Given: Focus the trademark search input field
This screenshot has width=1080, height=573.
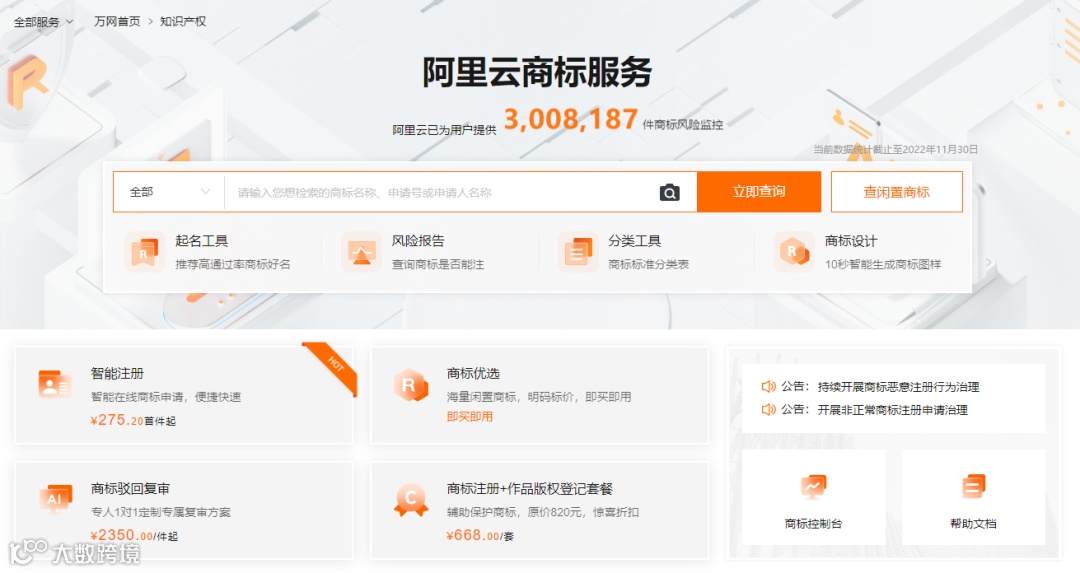Looking at the screenshot, I should pyautogui.click(x=441, y=193).
